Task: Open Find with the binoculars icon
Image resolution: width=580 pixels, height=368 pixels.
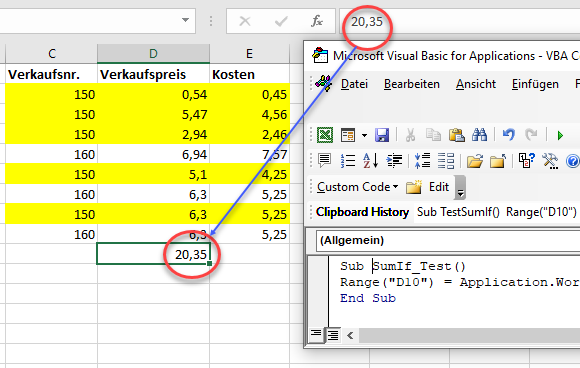Action: (x=479, y=135)
